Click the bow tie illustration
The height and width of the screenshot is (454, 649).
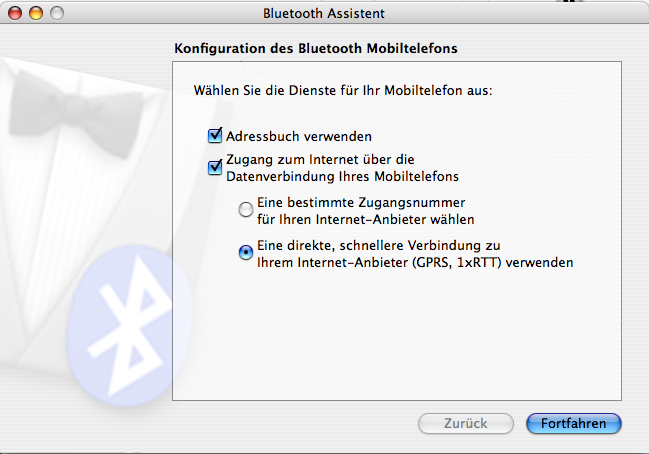coord(75,112)
